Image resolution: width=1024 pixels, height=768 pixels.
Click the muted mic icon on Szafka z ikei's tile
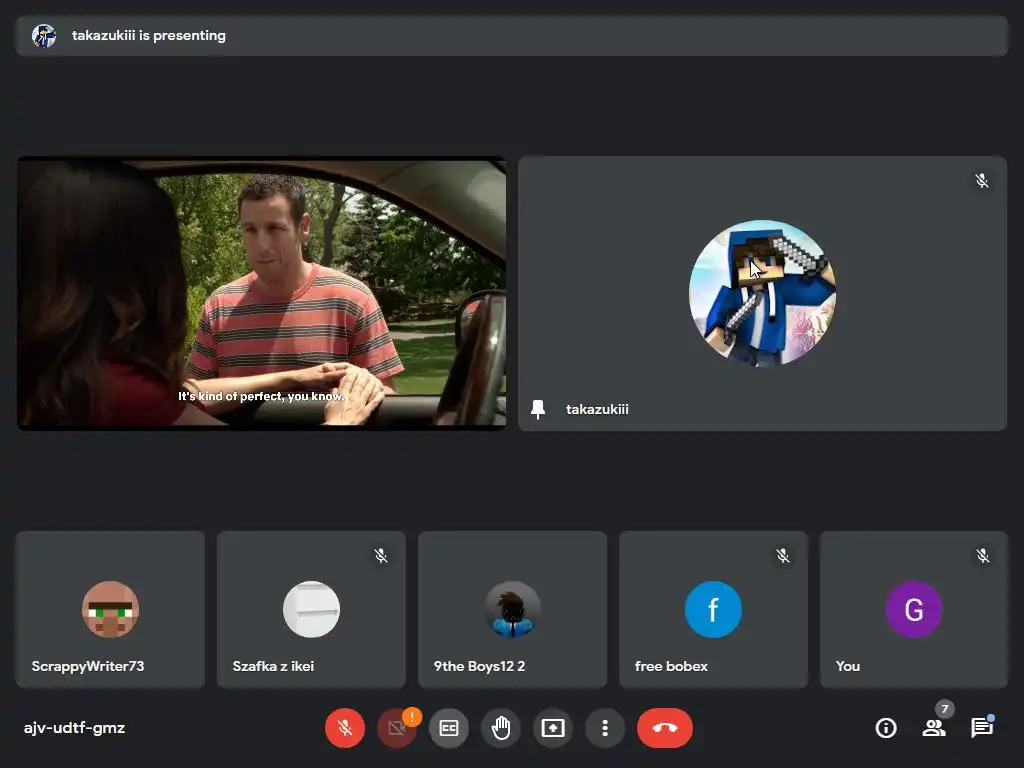click(381, 556)
